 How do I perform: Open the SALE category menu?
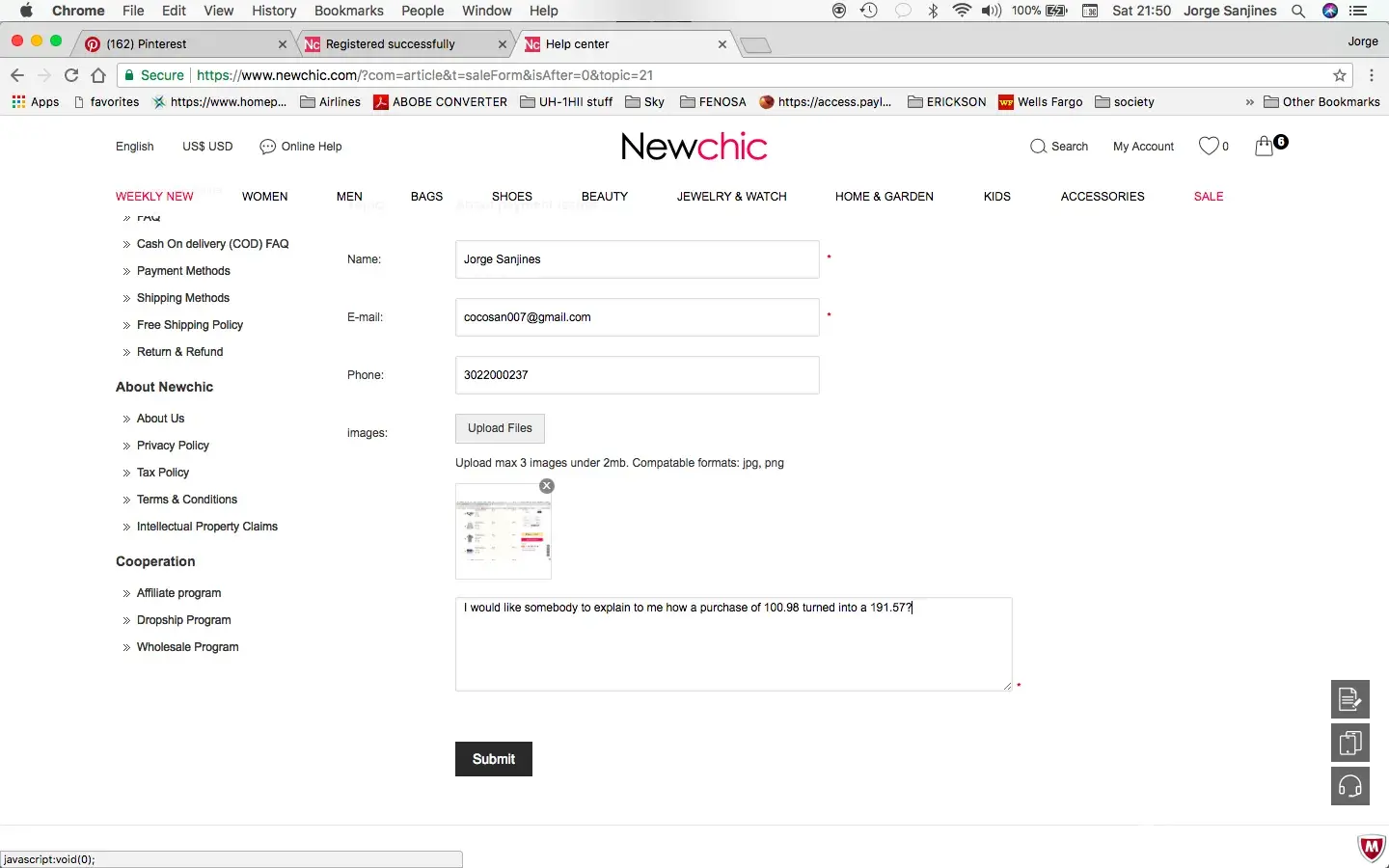point(1209,197)
